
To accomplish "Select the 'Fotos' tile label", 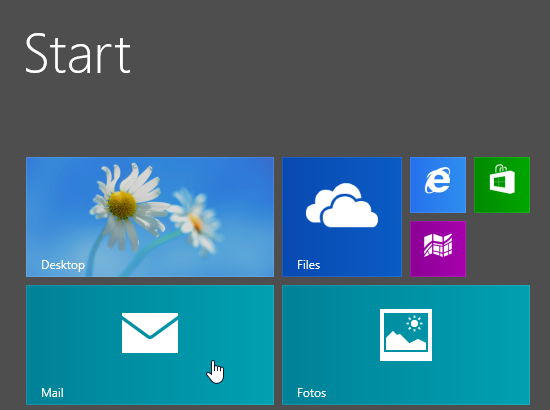I will coord(311,393).
